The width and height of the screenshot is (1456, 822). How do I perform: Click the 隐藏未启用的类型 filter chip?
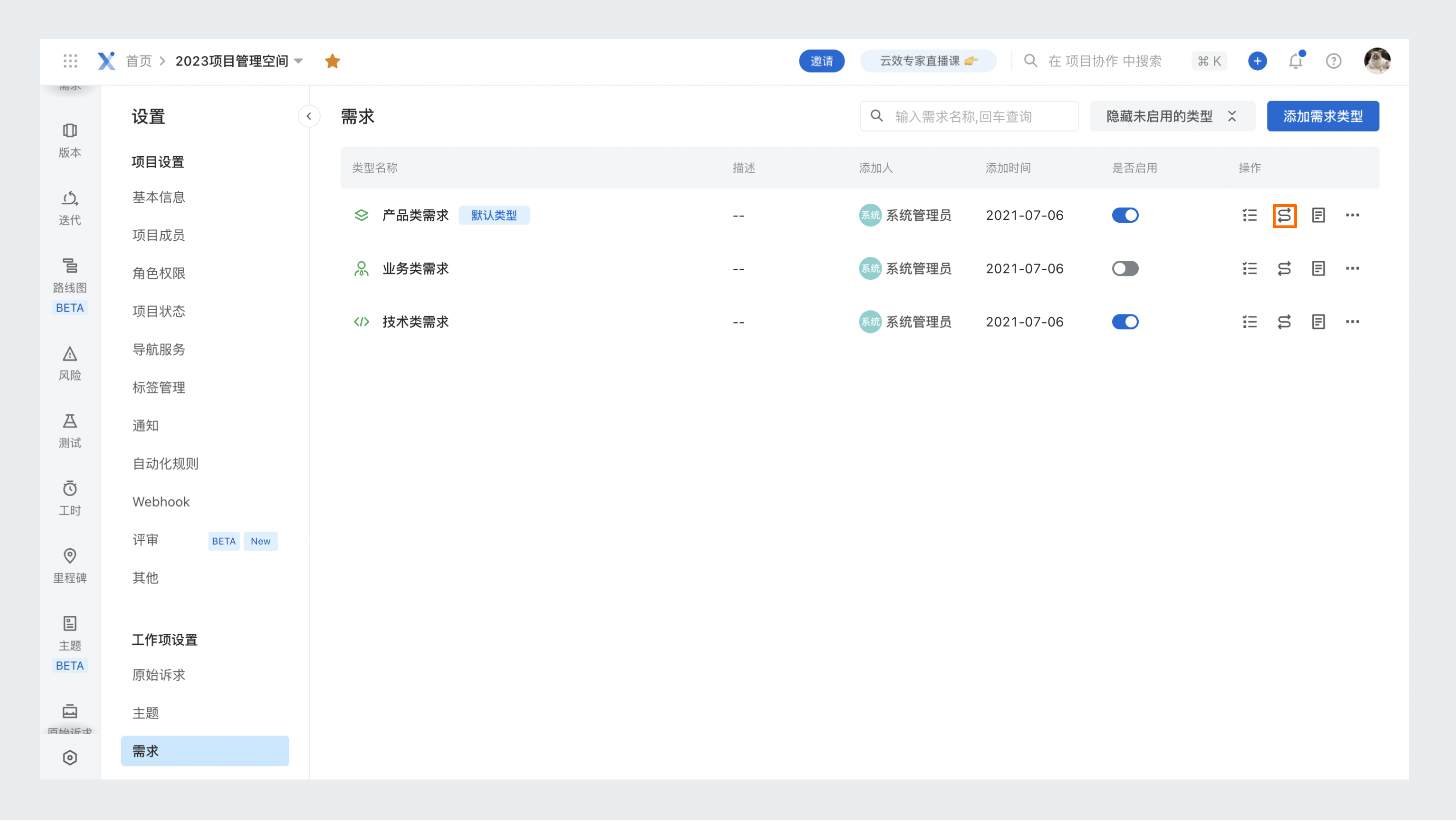coord(1172,117)
